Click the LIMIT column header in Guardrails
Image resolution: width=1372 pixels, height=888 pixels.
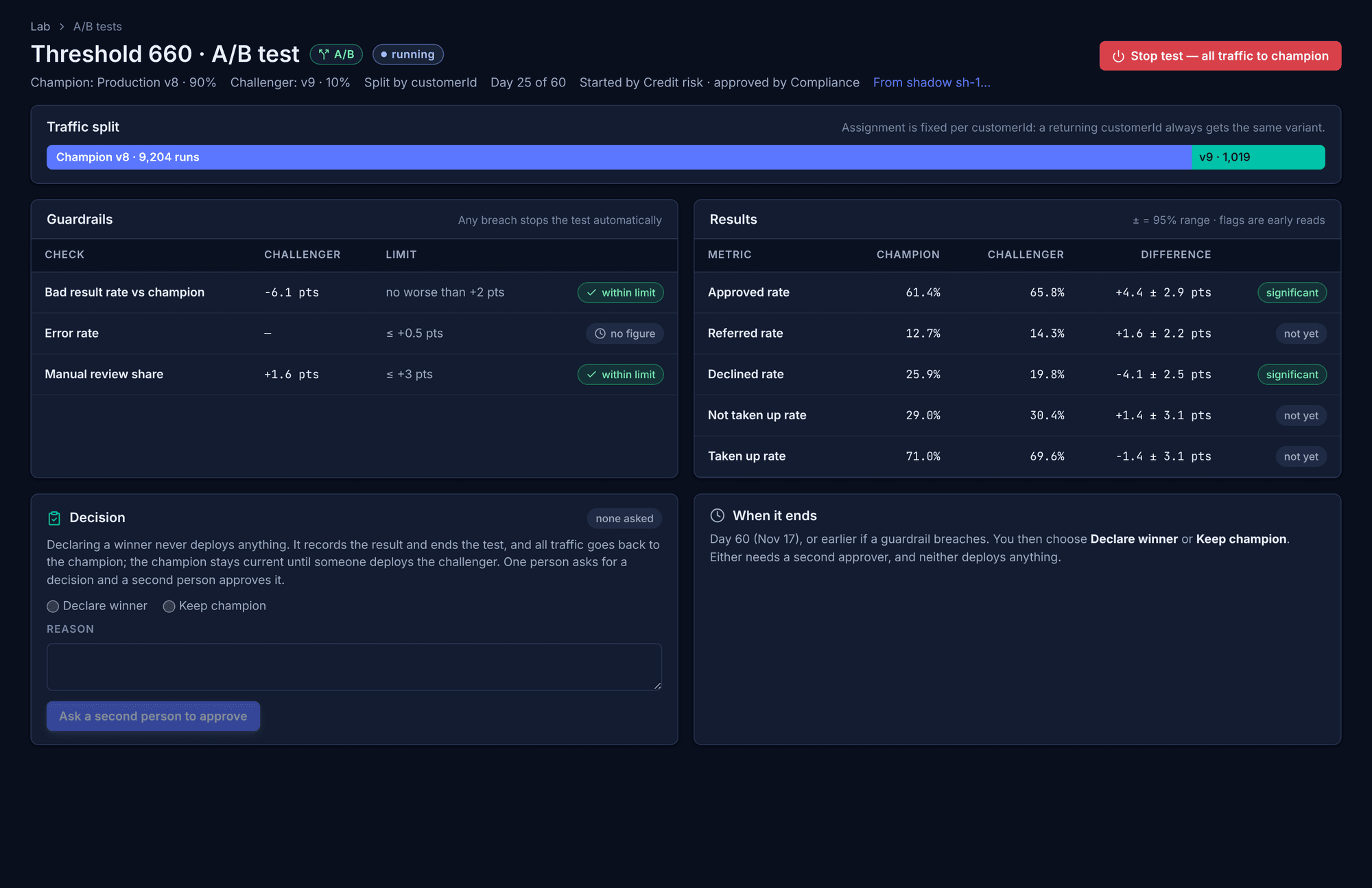tap(401, 255)
